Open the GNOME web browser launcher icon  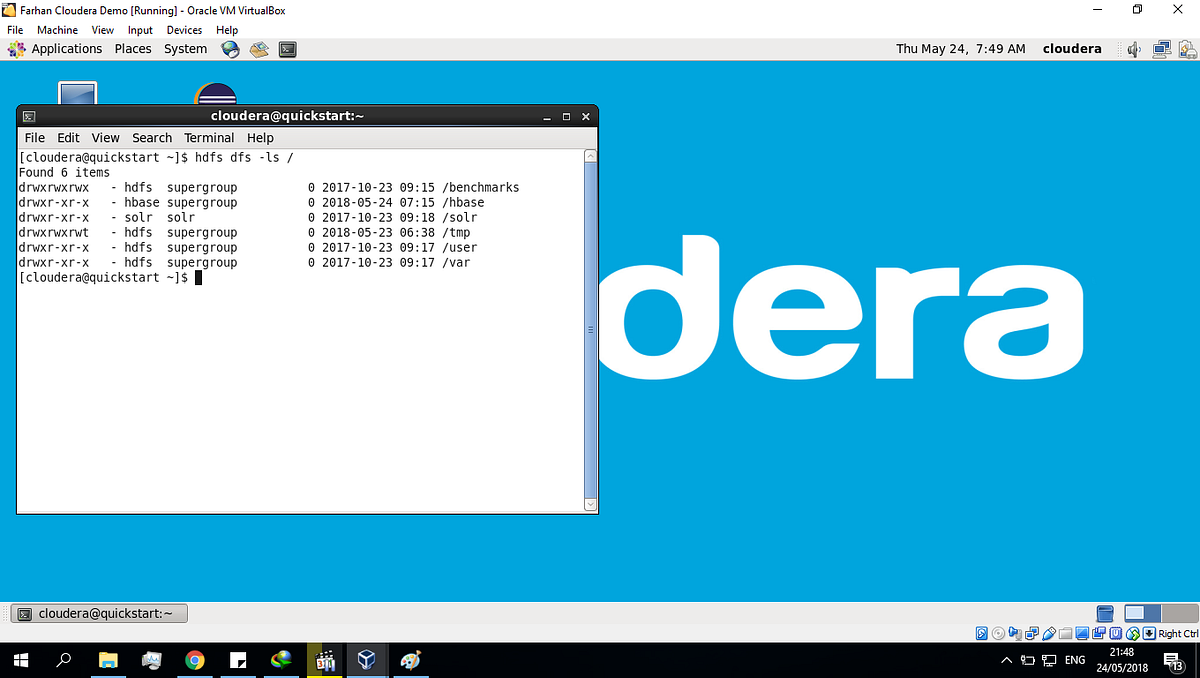[x=231, y=48]
